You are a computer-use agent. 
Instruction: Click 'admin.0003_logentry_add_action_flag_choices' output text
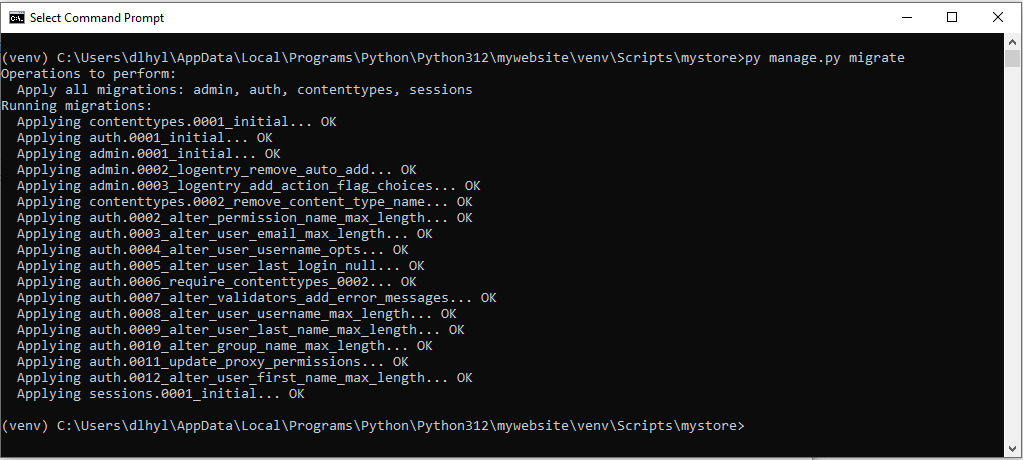click(270, 186)
